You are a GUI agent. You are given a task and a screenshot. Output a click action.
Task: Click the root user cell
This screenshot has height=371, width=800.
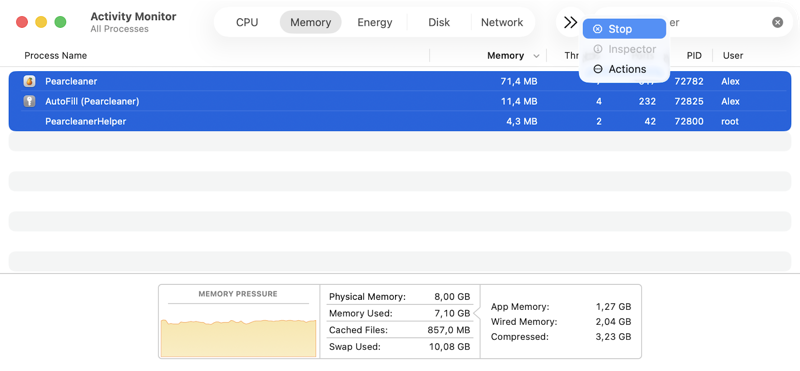point(730,121)
